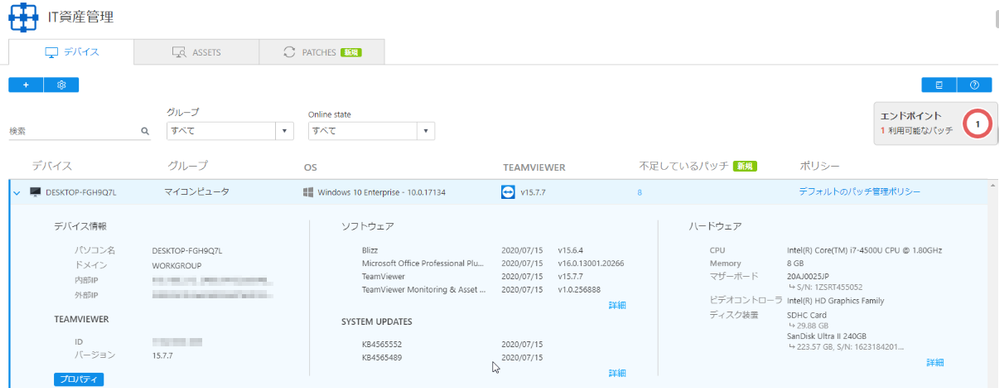Select TeamViewer Monitoring & Asset entry

[x=424, y=289]
